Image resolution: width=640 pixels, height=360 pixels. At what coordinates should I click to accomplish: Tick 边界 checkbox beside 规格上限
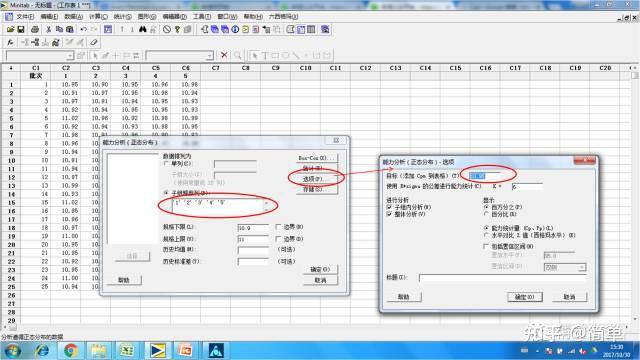(x=278, y=239)
